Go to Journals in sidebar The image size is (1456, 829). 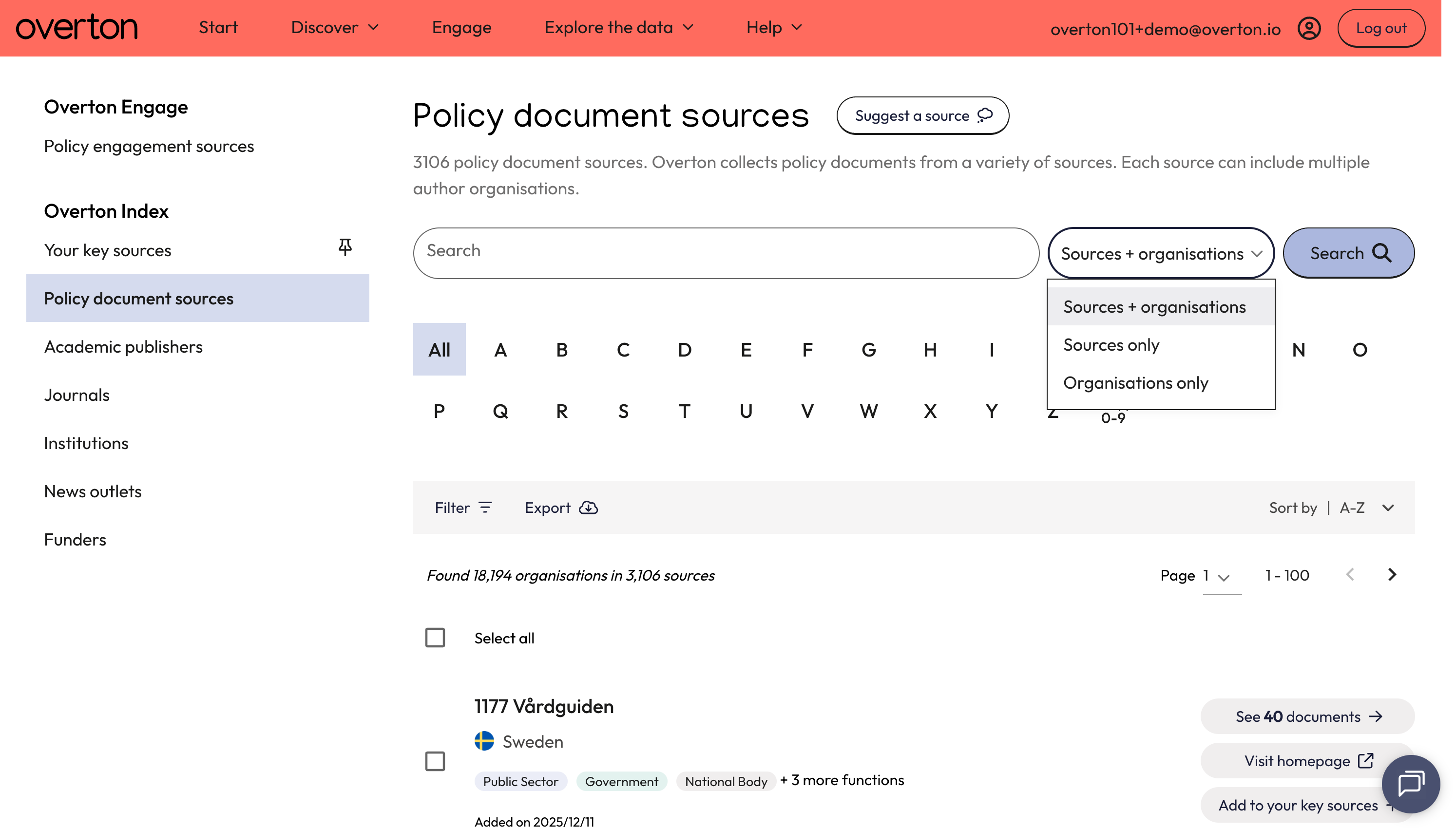coord(77,395)
